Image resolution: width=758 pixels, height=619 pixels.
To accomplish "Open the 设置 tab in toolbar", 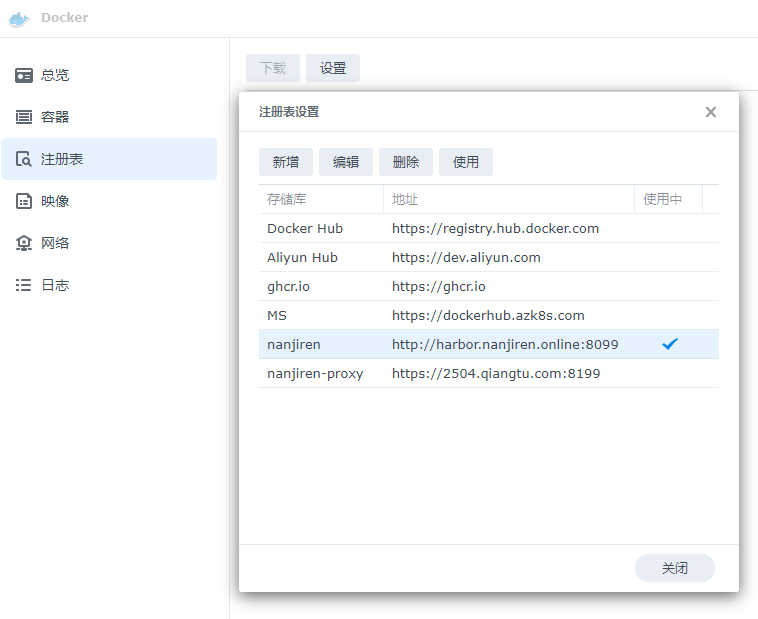I will pyautogui.click(x=333, y=68).
